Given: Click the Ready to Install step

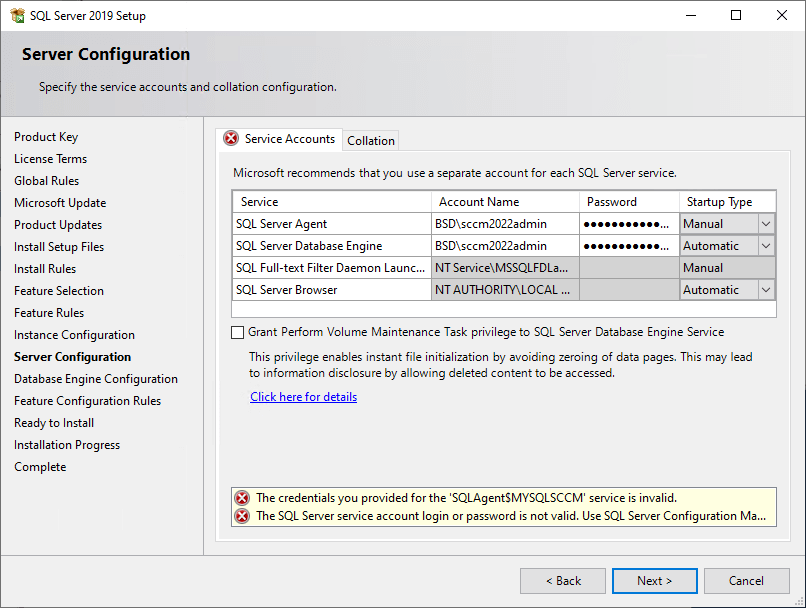Looking at the screenshot, I should tap(54, 423).
